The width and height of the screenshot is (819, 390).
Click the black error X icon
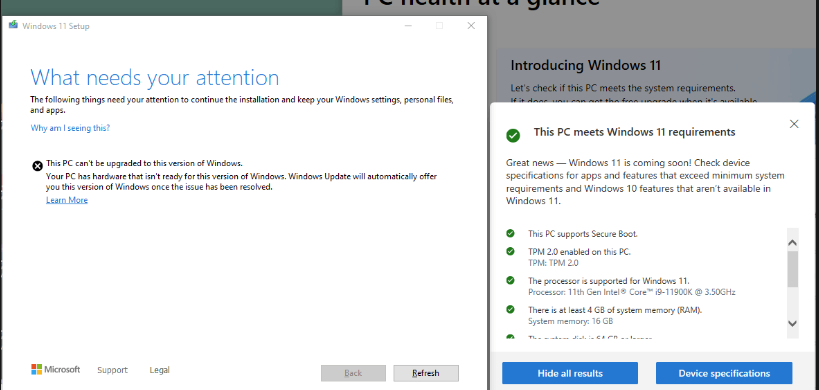38,166
